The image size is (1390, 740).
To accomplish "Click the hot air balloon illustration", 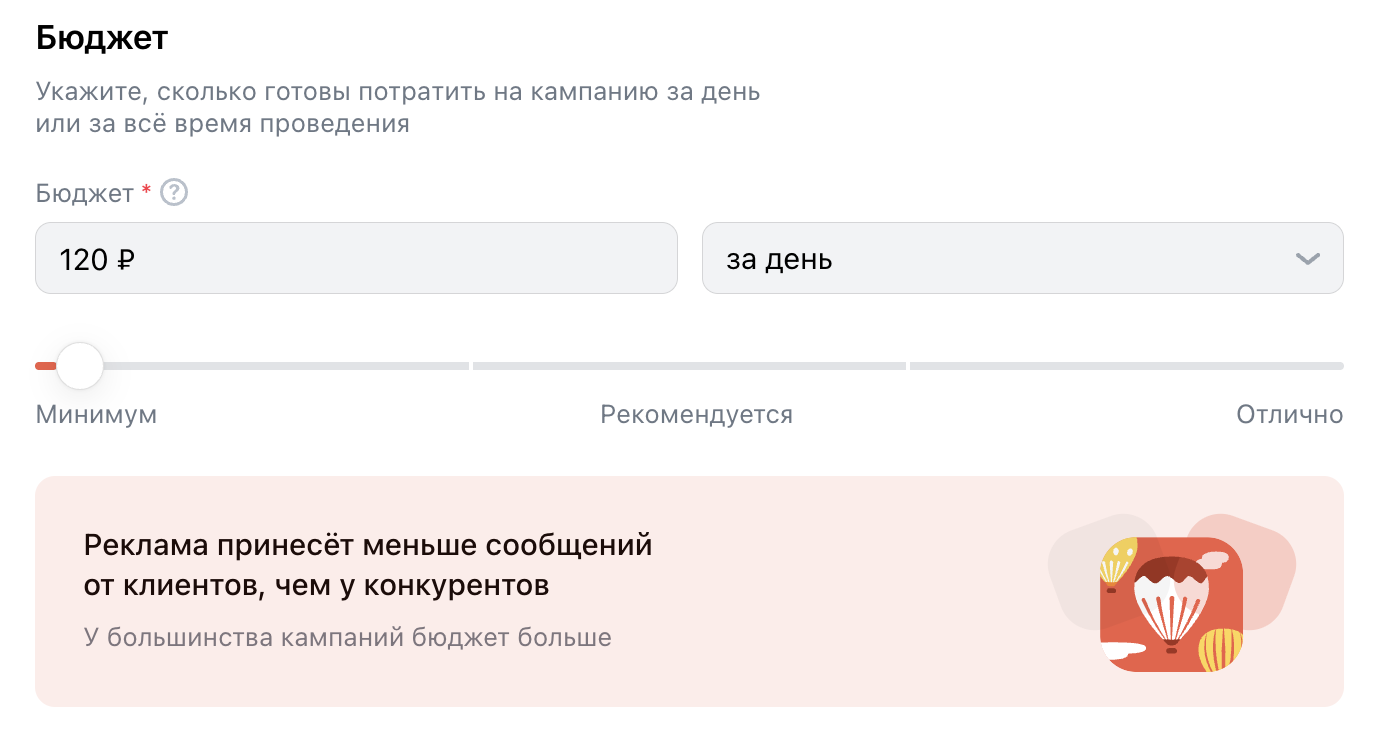I will [1171, 603].
